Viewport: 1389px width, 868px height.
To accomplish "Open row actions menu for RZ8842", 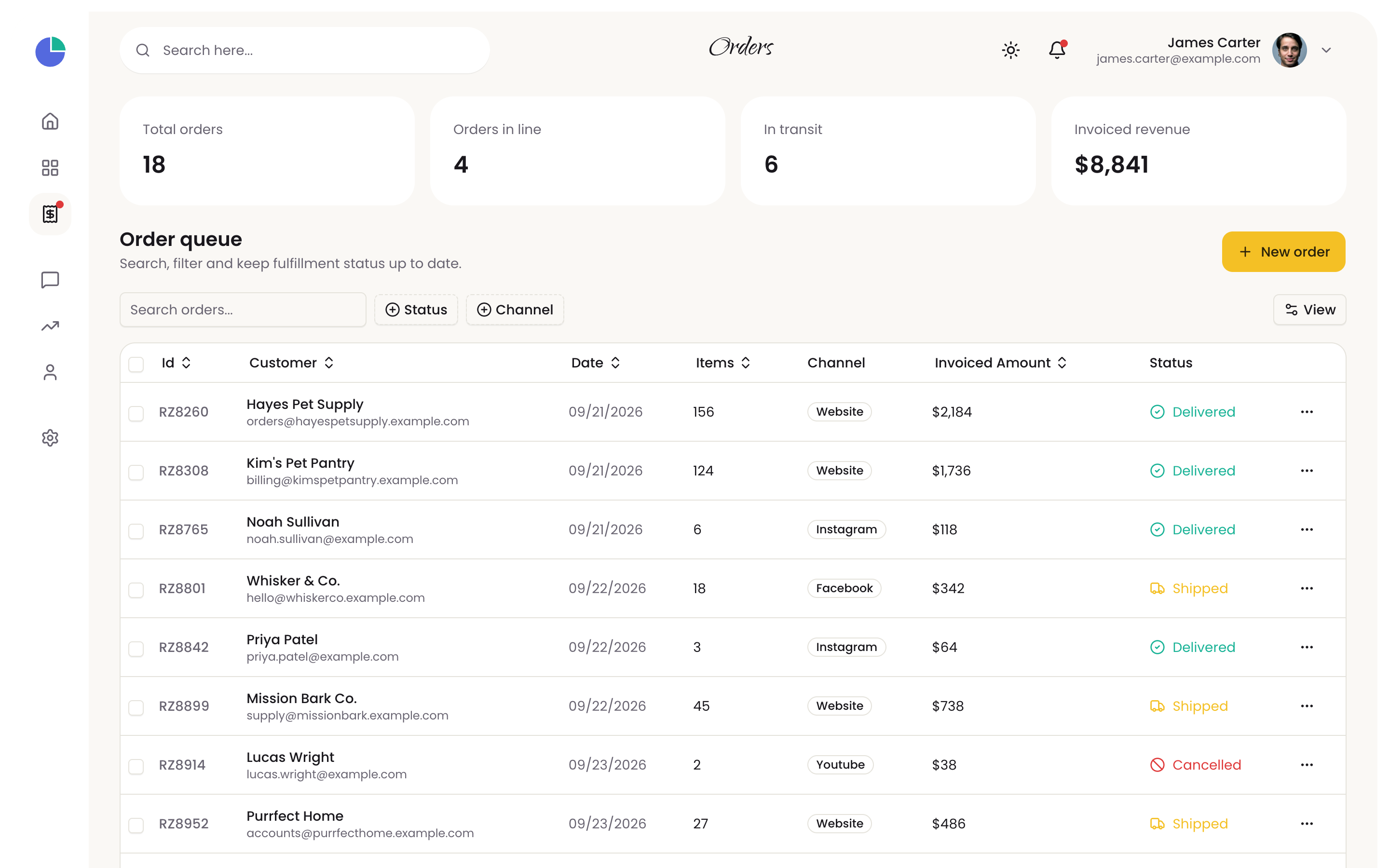I will tap(1307, 647).
